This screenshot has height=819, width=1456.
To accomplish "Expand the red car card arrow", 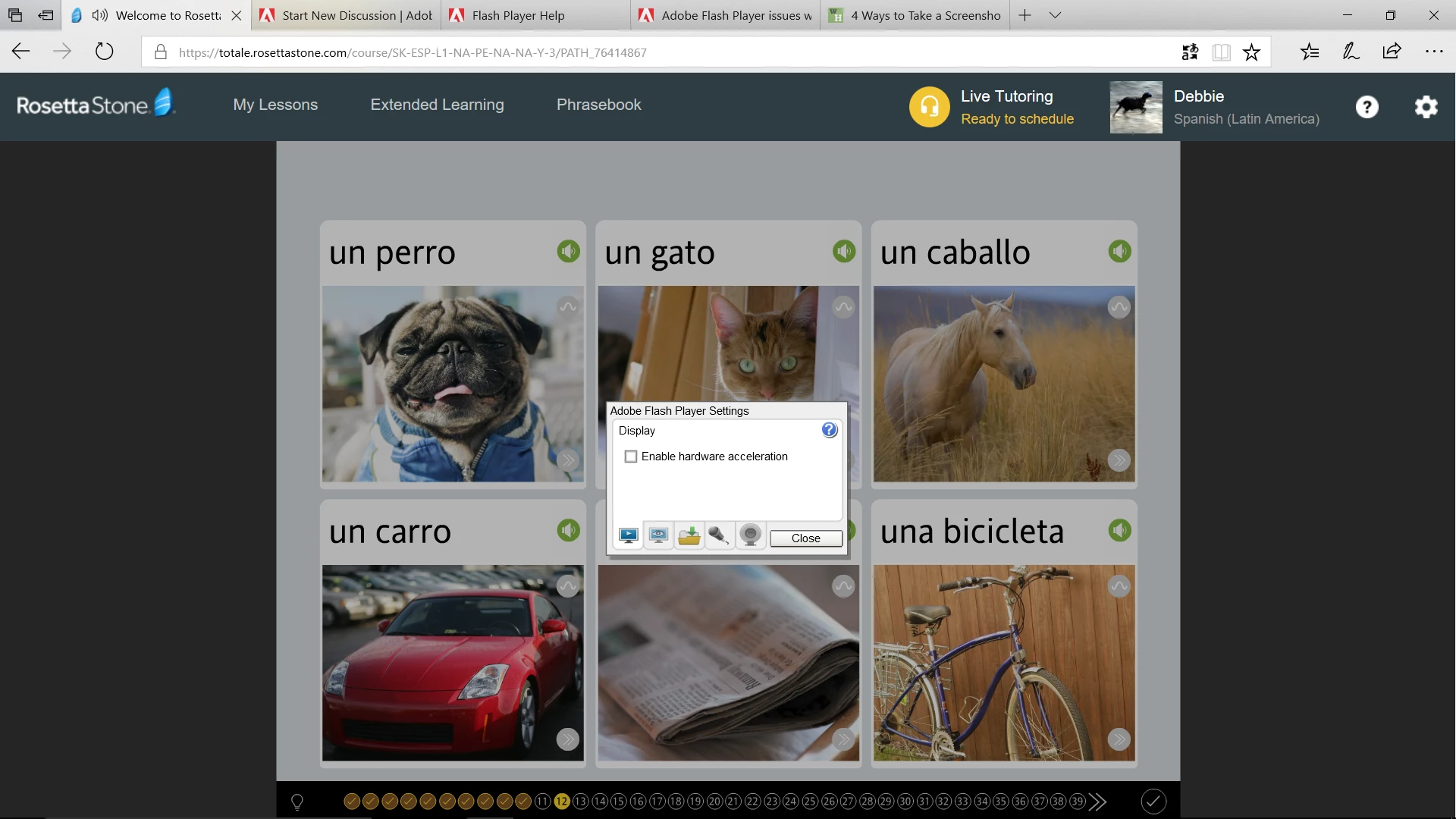I will coord(567,739).
